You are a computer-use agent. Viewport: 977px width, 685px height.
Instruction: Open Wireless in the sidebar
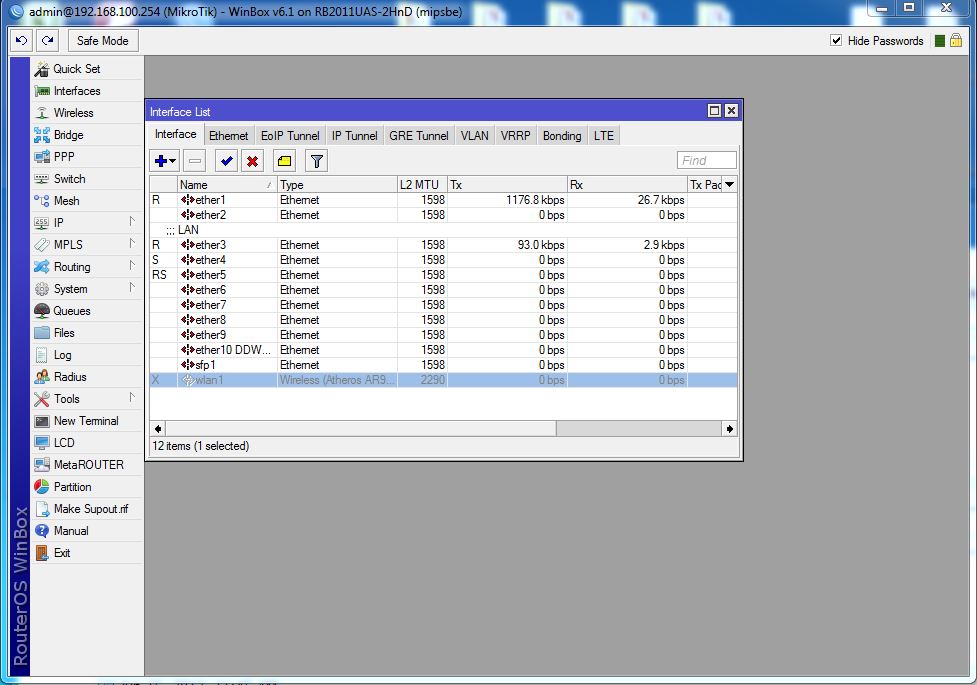tap(87, 113)
